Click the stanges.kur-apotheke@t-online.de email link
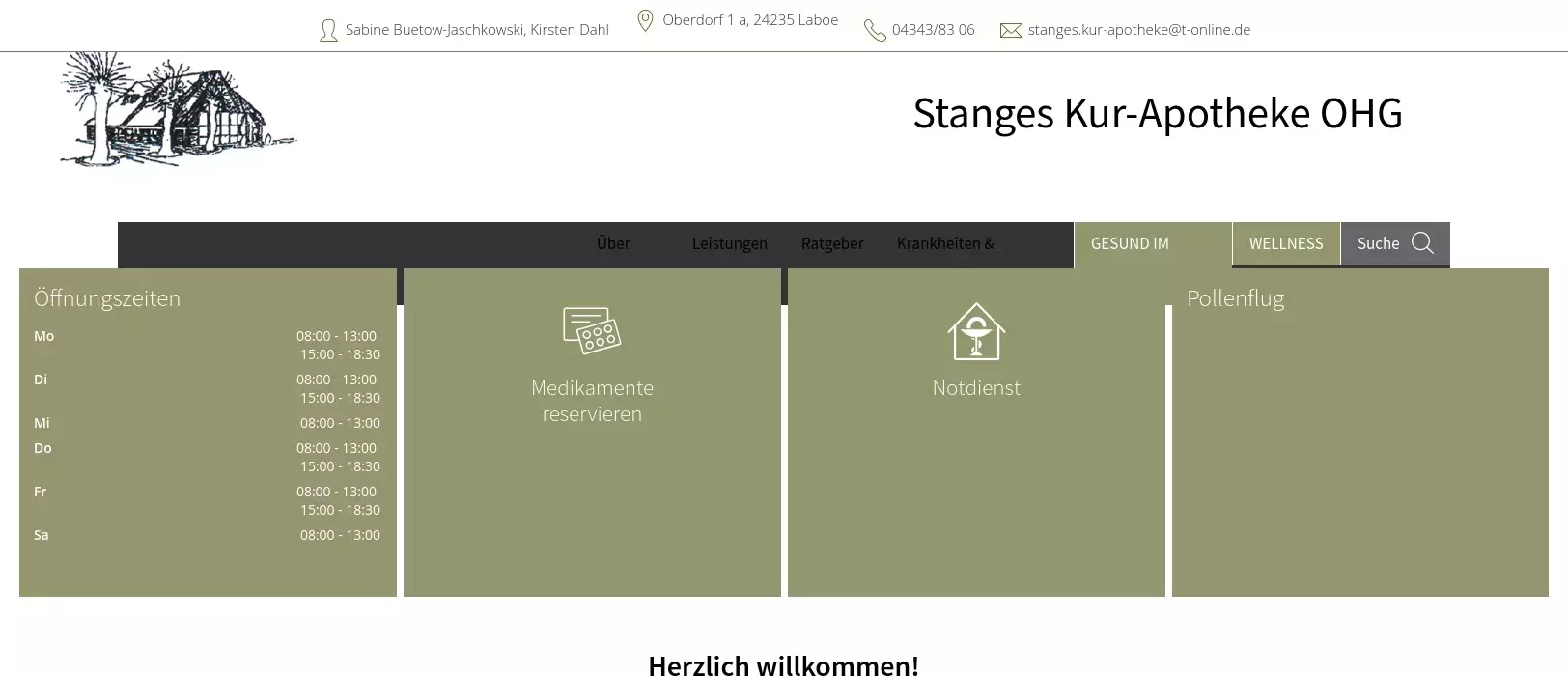The height and width of the screenshot is (676, 1568). click(x=1138, y=30)
